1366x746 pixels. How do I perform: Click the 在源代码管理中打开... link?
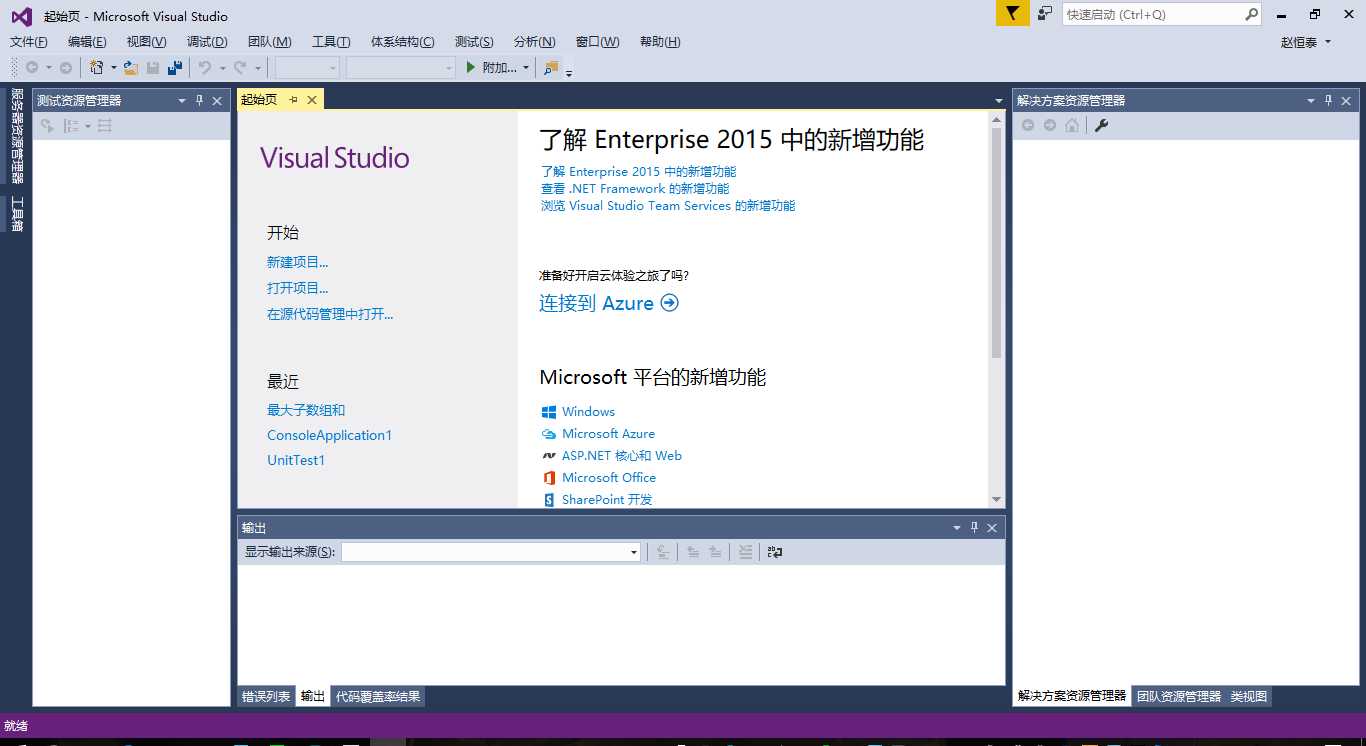point(330,314)
